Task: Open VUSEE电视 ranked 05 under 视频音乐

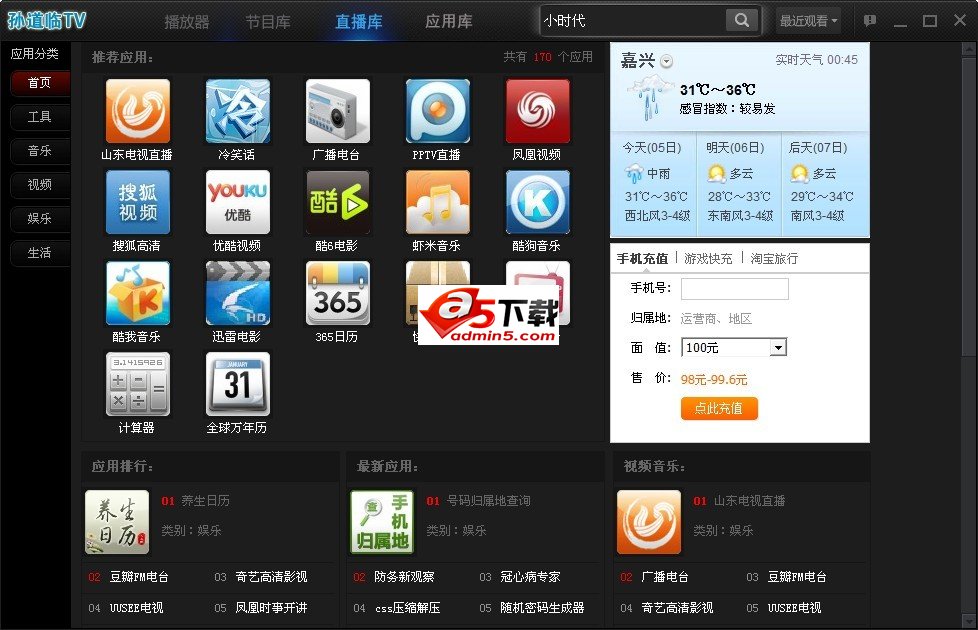Action: point(795,608)
